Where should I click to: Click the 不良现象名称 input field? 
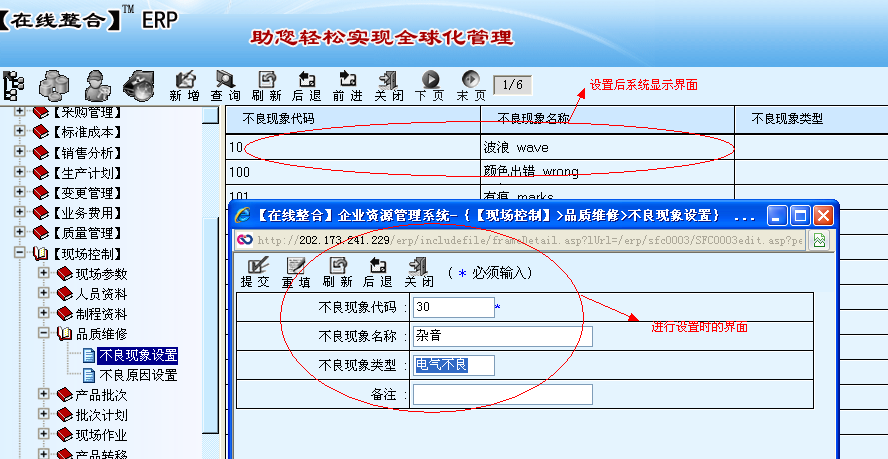502,336
